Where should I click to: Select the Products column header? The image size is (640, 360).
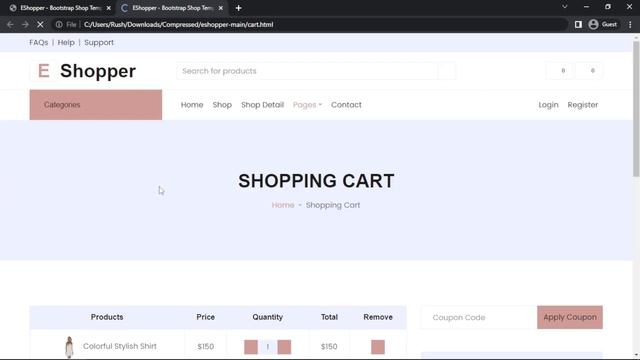(x=107, y=317)
